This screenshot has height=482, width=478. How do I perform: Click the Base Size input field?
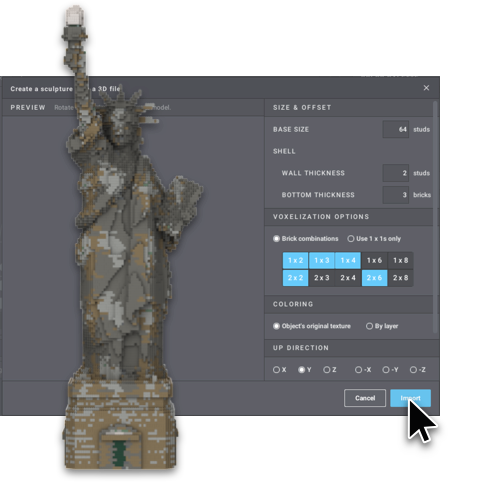coord(396,129)
